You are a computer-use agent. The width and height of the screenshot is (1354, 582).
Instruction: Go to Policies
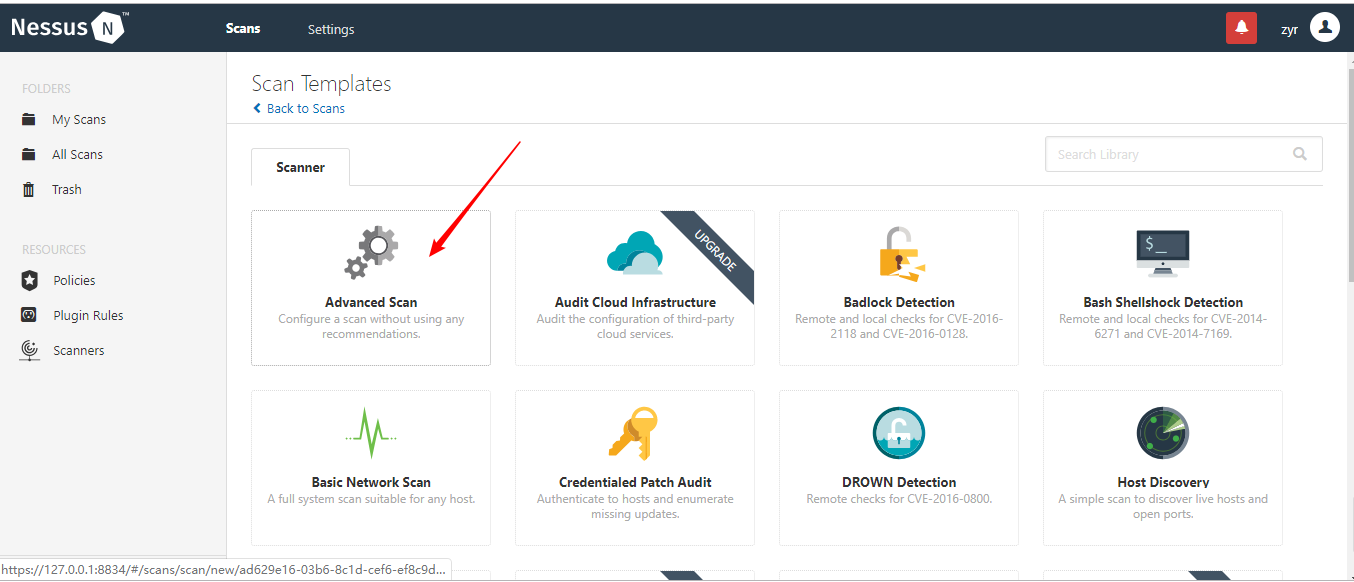coord(75,280)
